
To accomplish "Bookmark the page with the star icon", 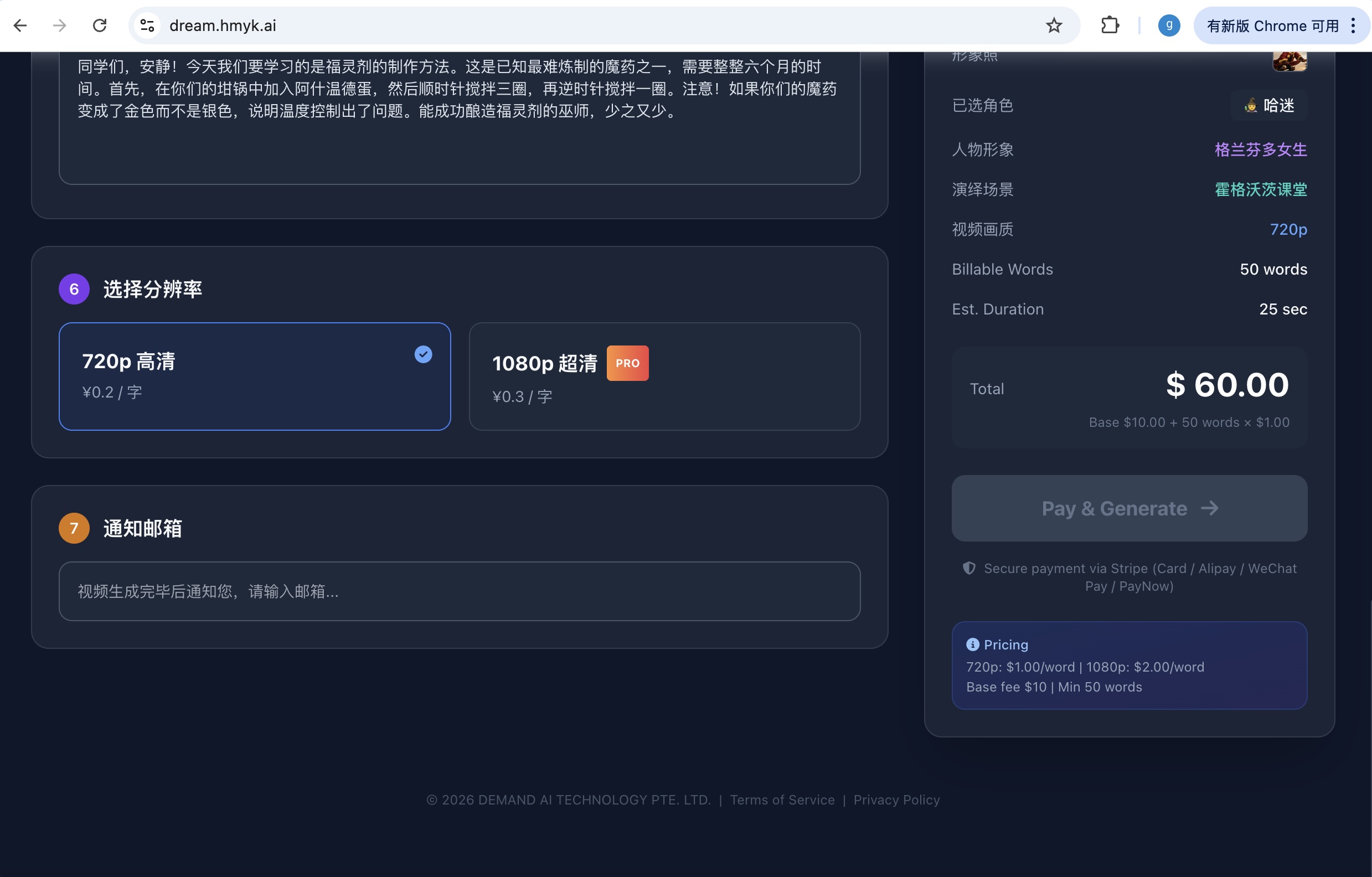I will tap(1055, 25).
